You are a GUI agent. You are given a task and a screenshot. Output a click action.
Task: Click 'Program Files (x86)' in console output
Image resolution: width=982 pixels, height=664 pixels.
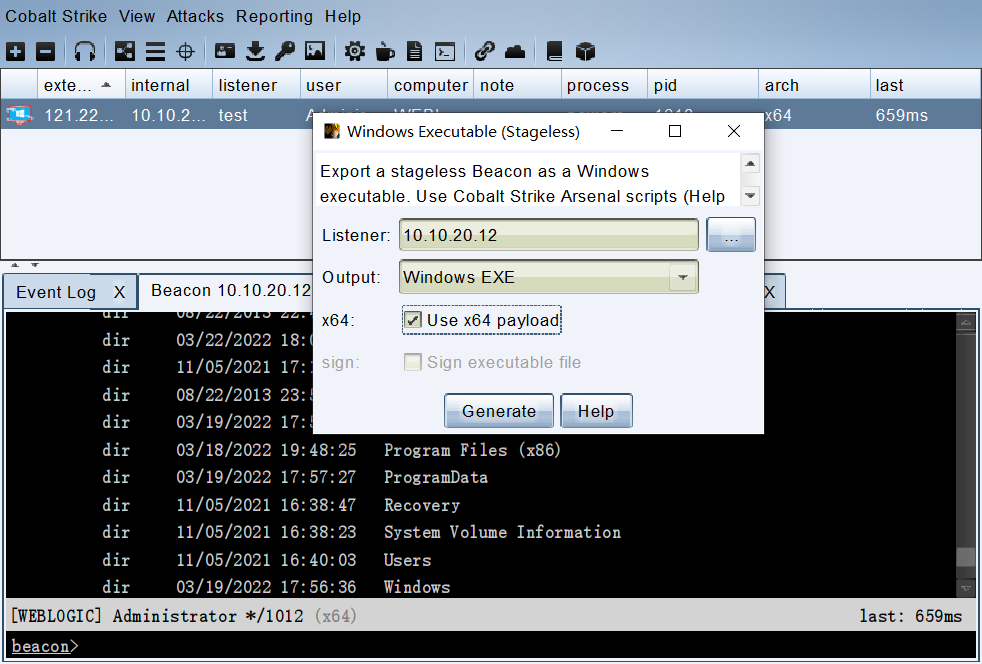tap(472, 450)
